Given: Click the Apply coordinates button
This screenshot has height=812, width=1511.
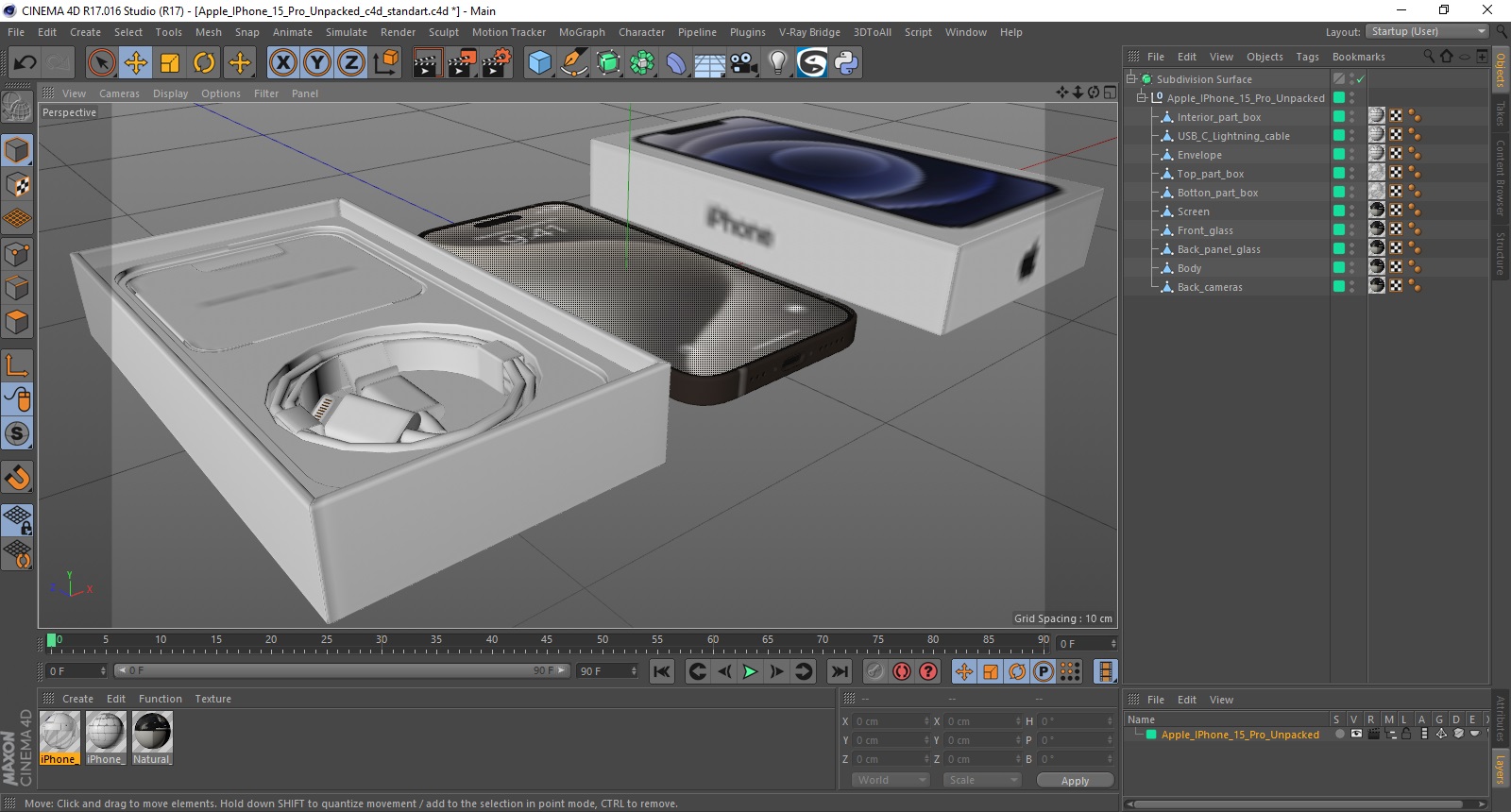Looking at the screenshot, I should click(x=1075, y=781).
